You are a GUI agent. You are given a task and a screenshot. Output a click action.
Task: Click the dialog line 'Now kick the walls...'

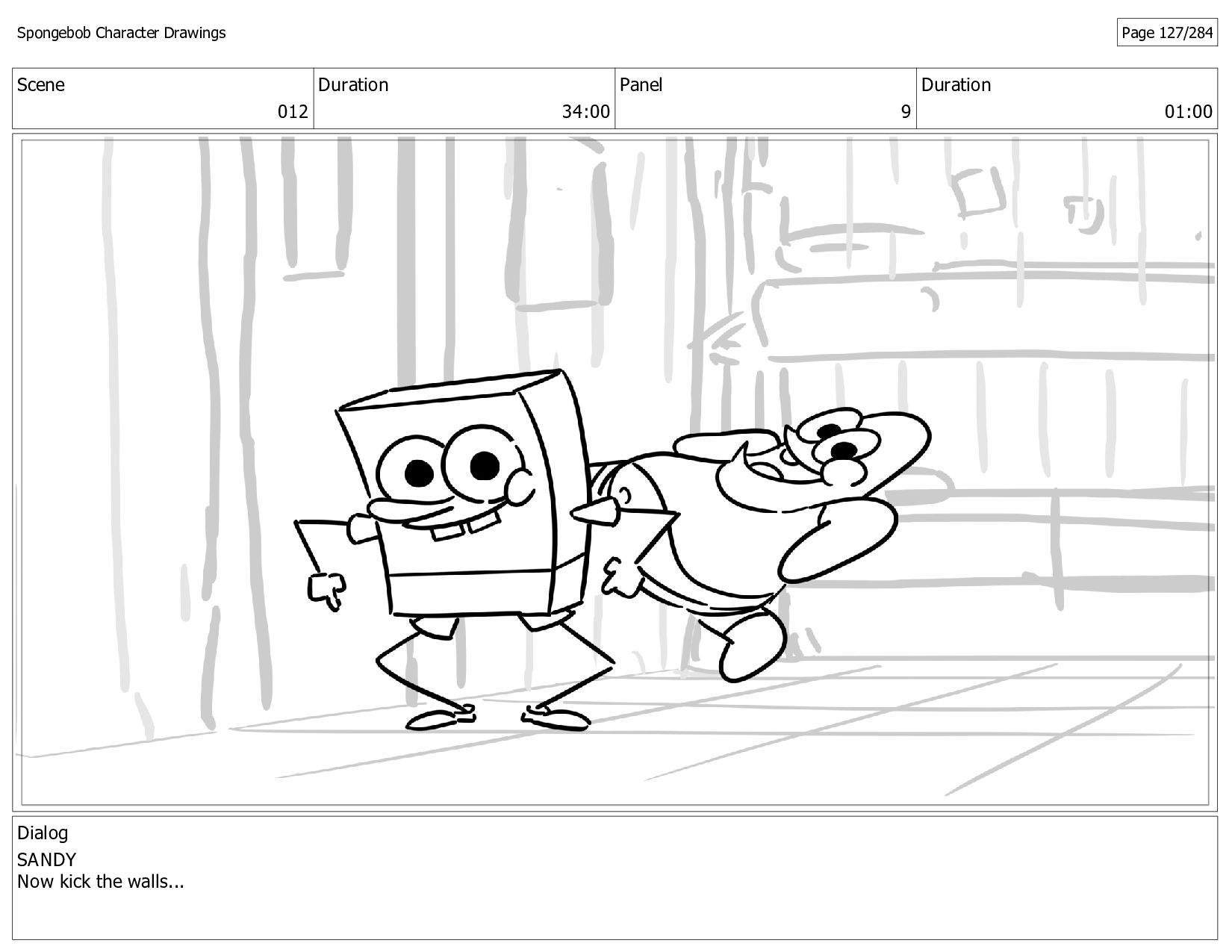pyautogui.click(x=101, y=882)
